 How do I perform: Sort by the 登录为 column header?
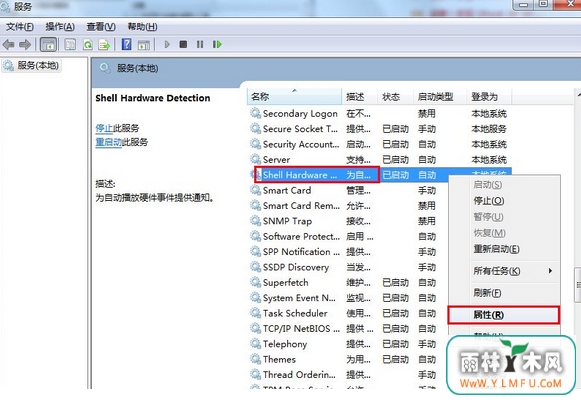[489, 97]
